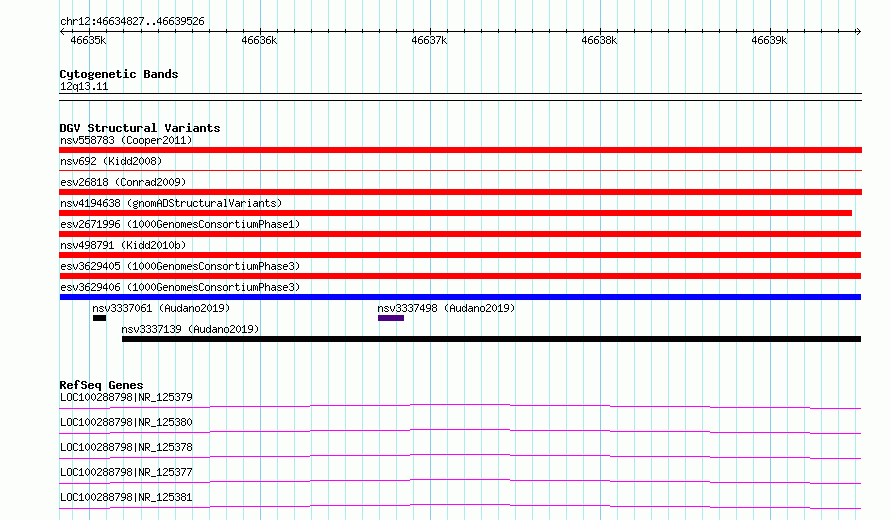This screenshot has width=890, height=520.
Task: Select the 12q13.11 band label
Action: 84,86
